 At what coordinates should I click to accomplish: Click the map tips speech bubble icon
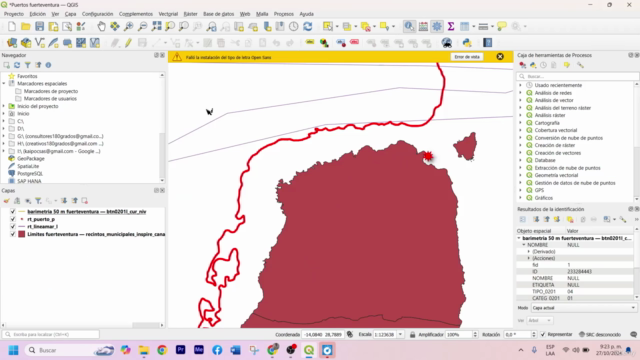(x=502, y=27)
